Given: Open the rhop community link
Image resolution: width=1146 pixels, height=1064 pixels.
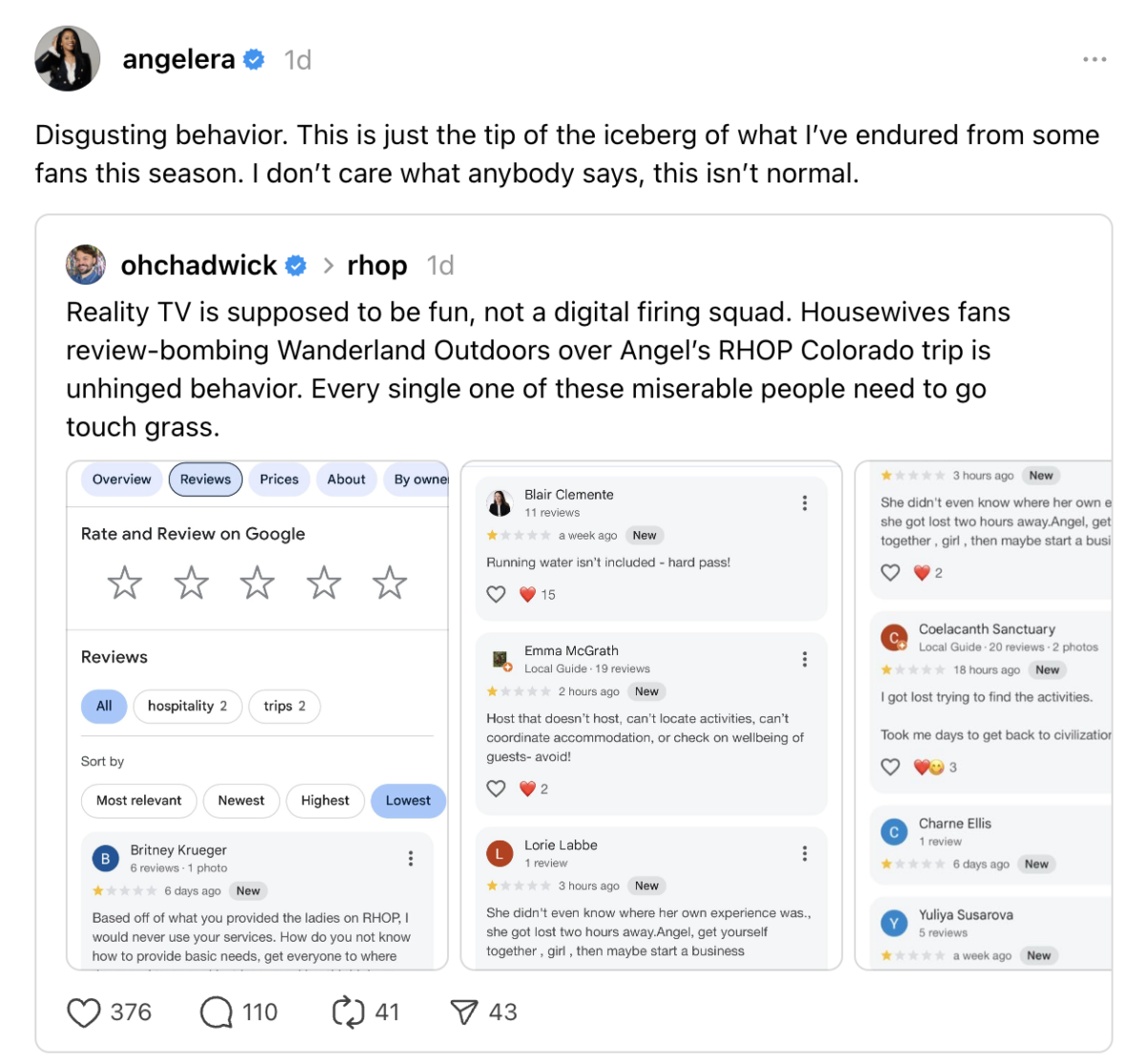Looking at the screenshot, I should (376, 265).
